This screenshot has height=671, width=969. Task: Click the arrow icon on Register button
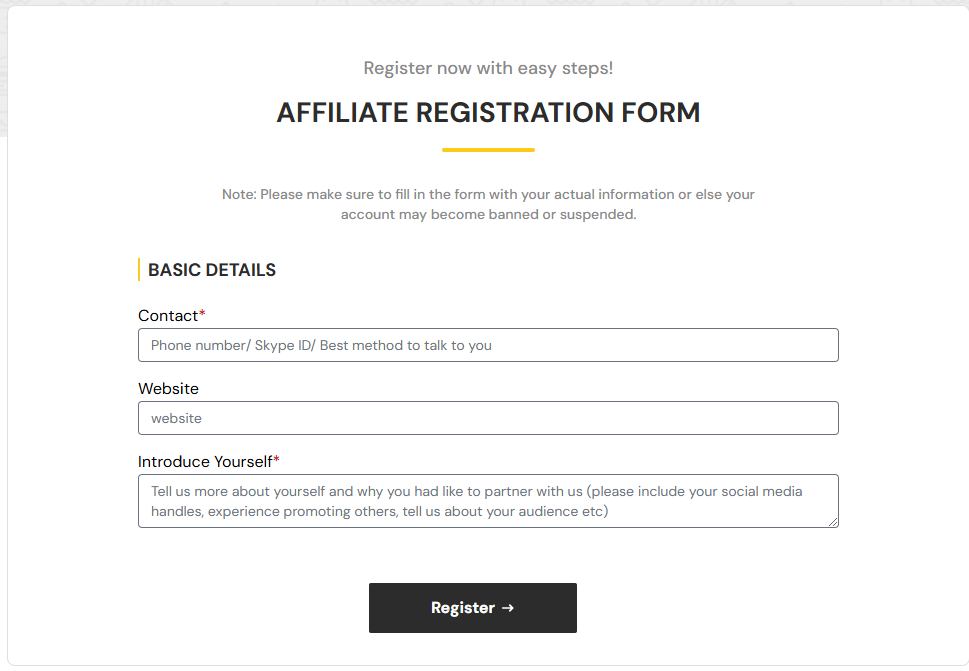pyautogui.click(x=508, y=608)
